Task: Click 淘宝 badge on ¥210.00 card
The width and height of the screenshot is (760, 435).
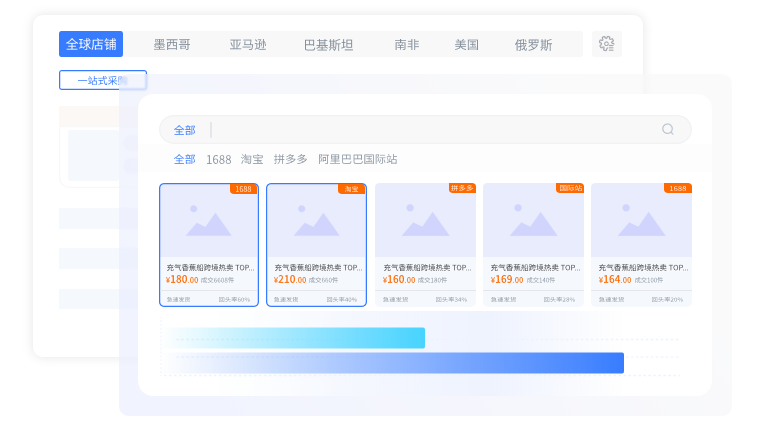Action: [x=351, y=189]
